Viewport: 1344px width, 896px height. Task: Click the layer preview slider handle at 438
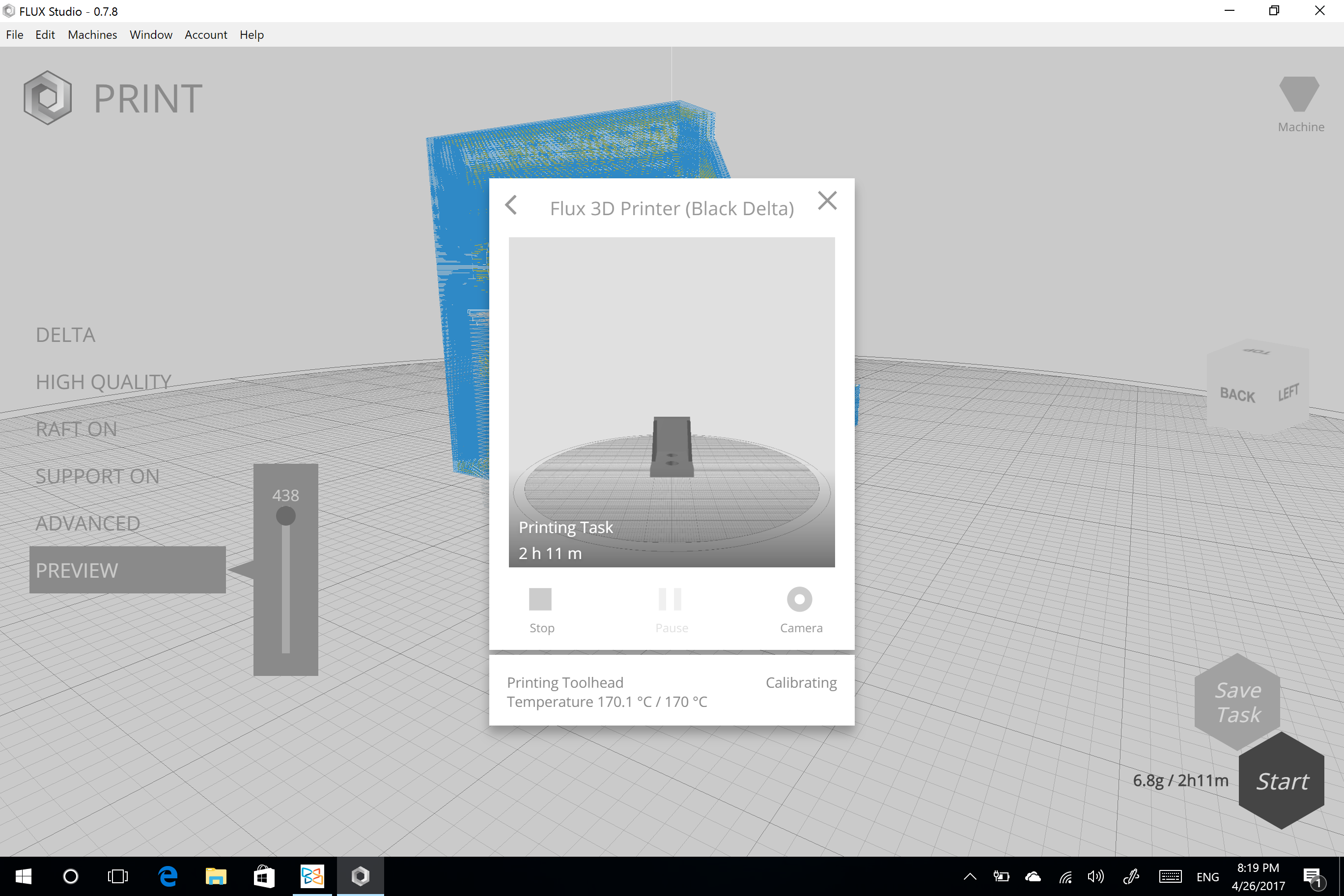point(286,516)
